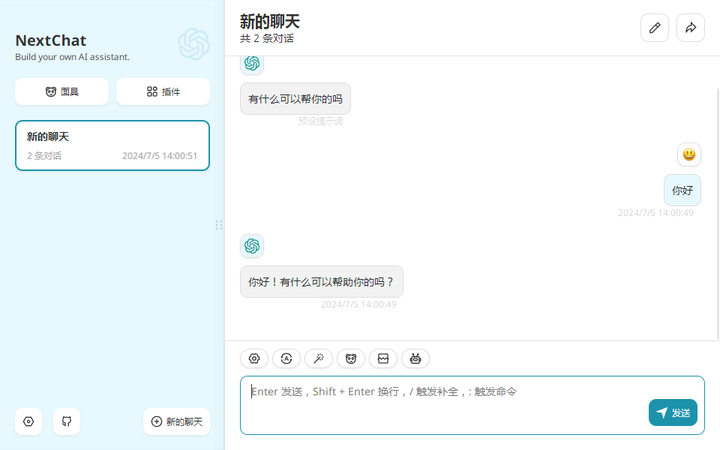Viewport: 720px width, 450px height.
Task: Click the clear context break icon
Action: [383, 359]
